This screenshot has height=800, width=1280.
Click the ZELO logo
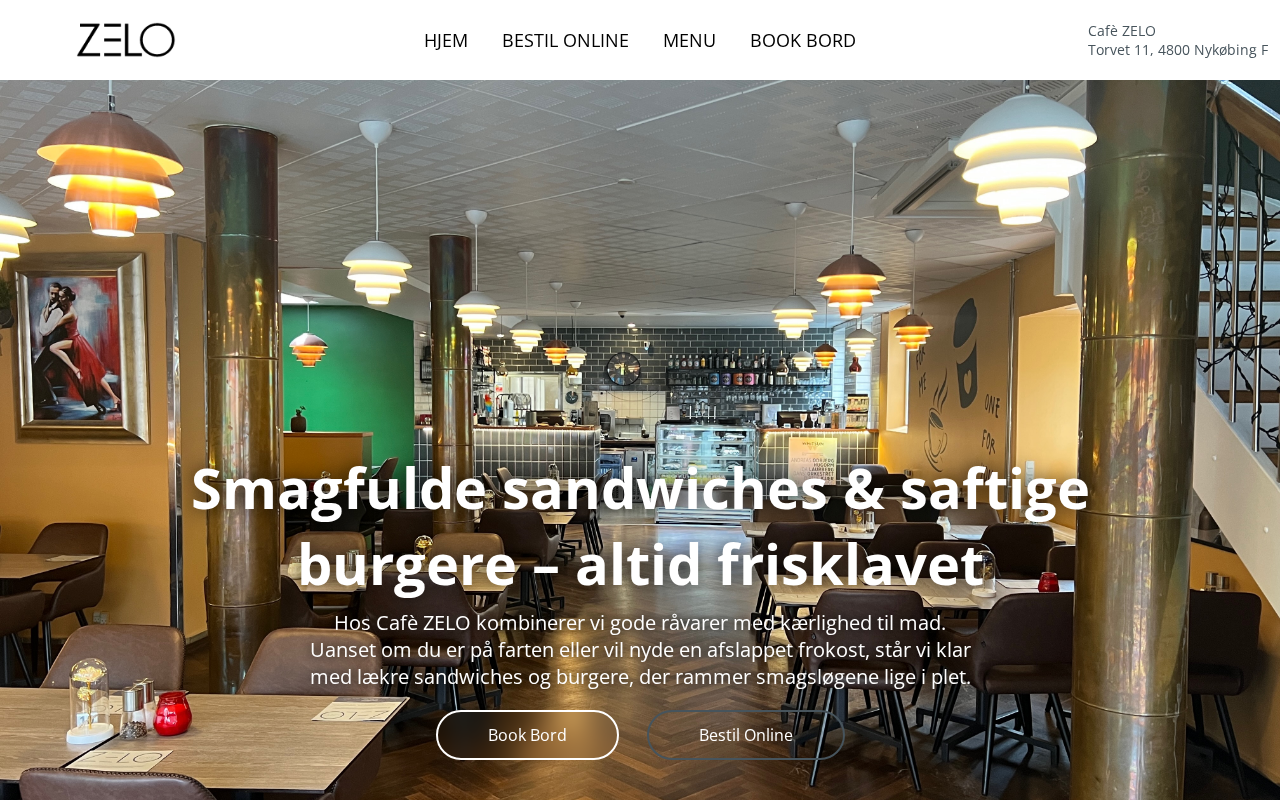126,40
